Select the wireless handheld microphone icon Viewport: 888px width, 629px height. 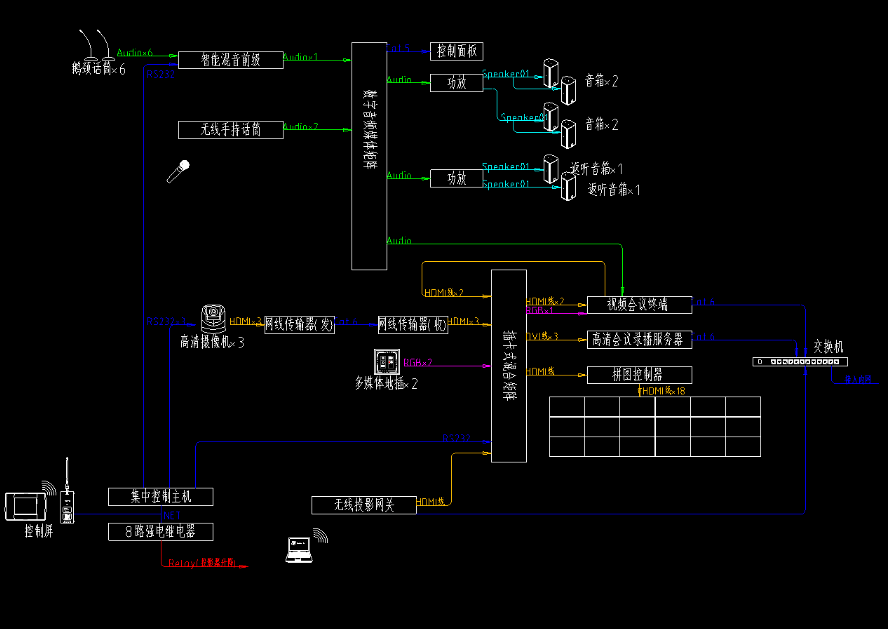pyautogui.click(x=178, y=172)
